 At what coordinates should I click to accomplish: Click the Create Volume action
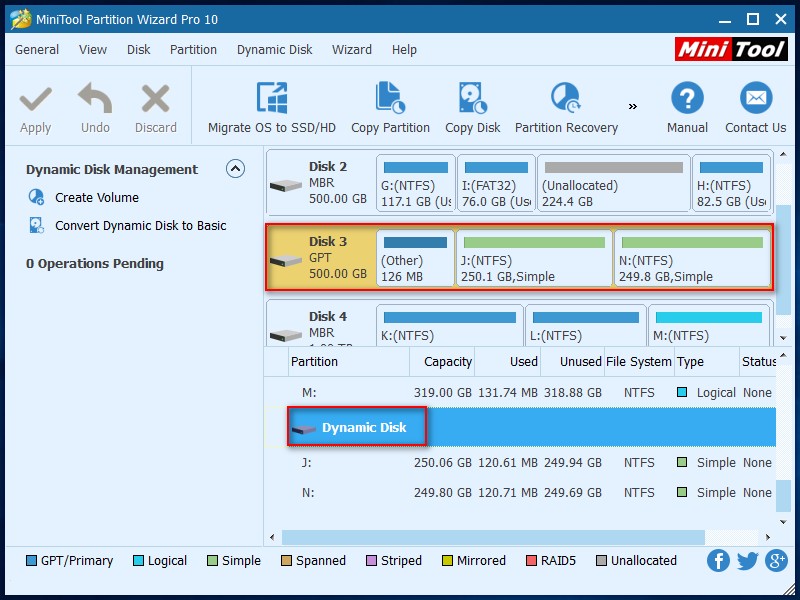pos(96,198)
